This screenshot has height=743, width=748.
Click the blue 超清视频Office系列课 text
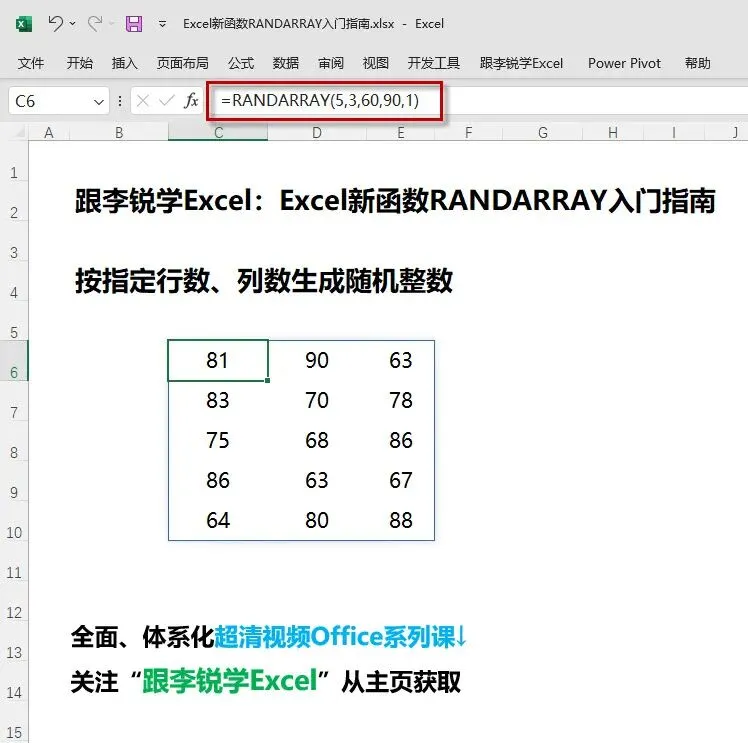pos(334,637)
